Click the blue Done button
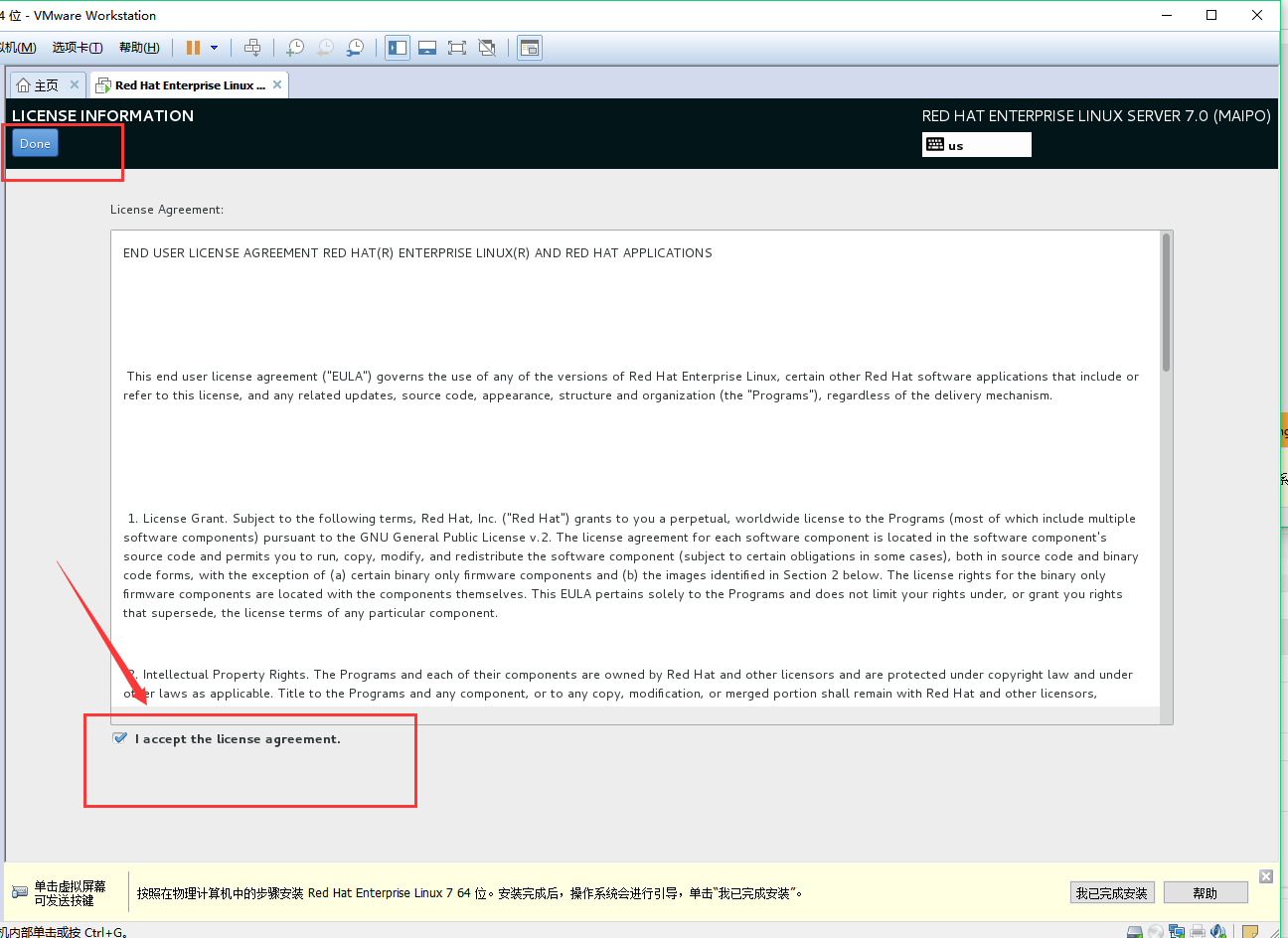The width and height of the screenshot is (1288, 938). [35, 143]
